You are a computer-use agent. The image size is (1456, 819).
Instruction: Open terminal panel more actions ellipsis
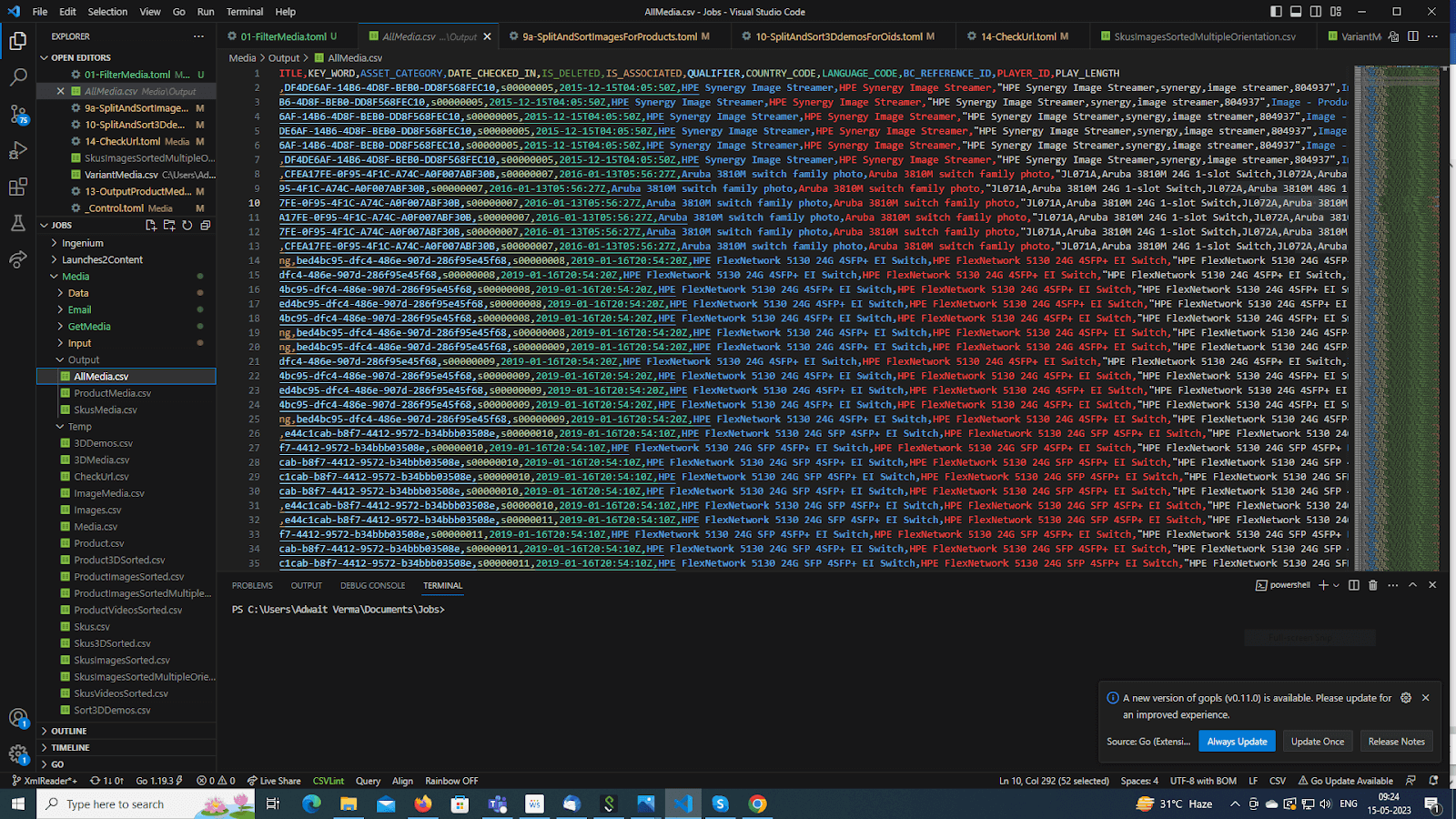[x=1392, y=585]
